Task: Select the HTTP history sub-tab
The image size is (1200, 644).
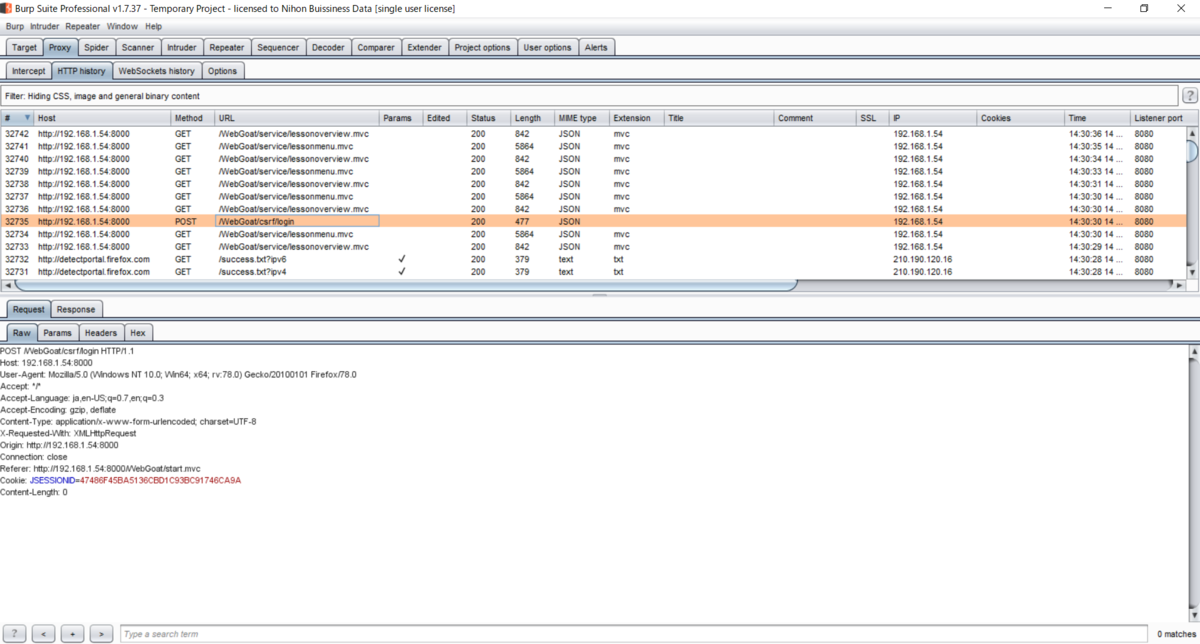Action: (x=81, y=71)
